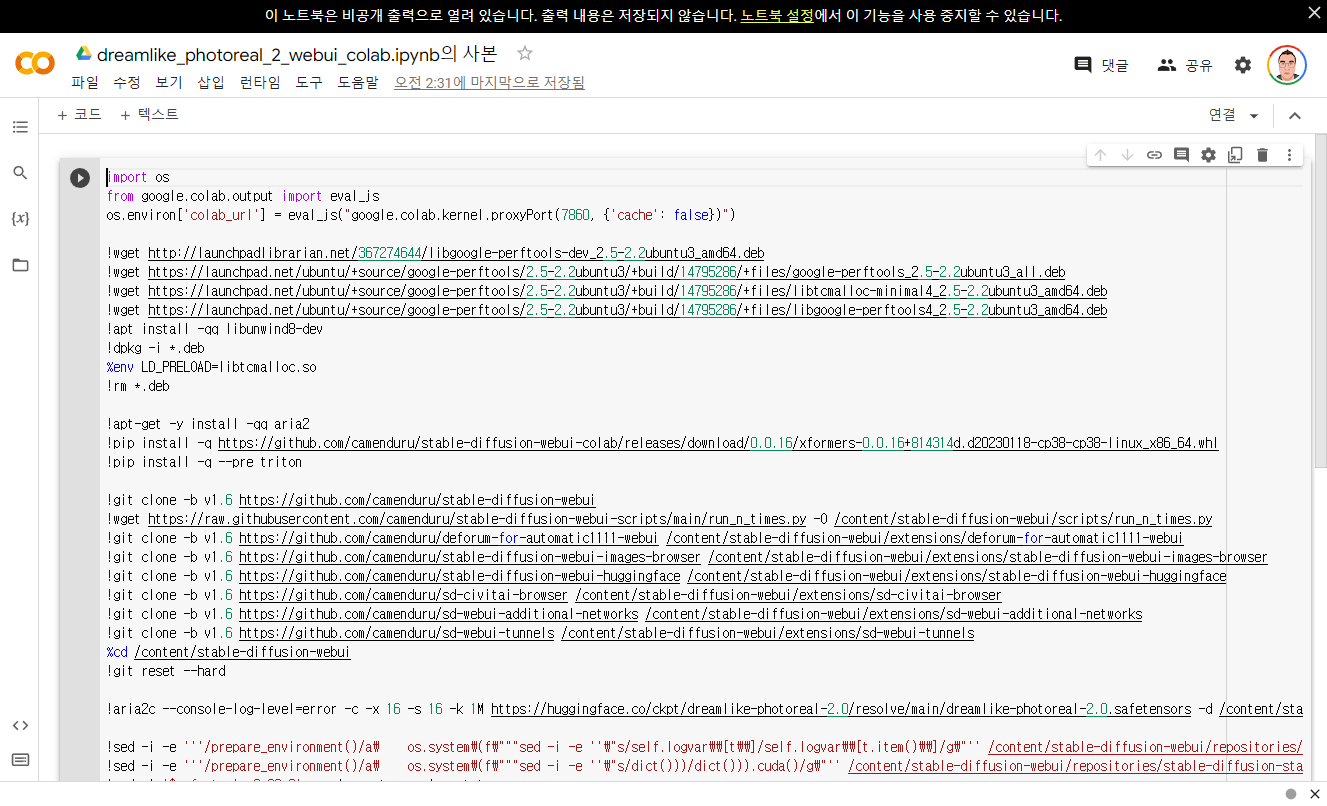Click the 댓글 comment button
This screenshot has width=1327, height=806.
coord(1101,65)
